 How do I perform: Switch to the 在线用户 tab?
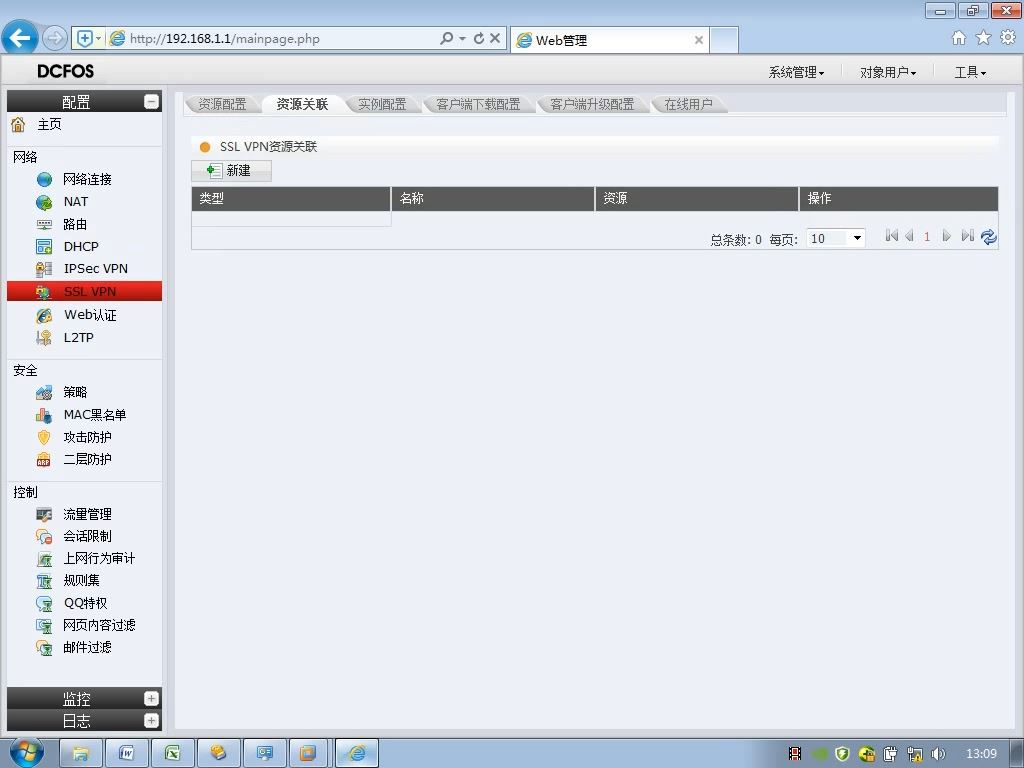[688, 104]
